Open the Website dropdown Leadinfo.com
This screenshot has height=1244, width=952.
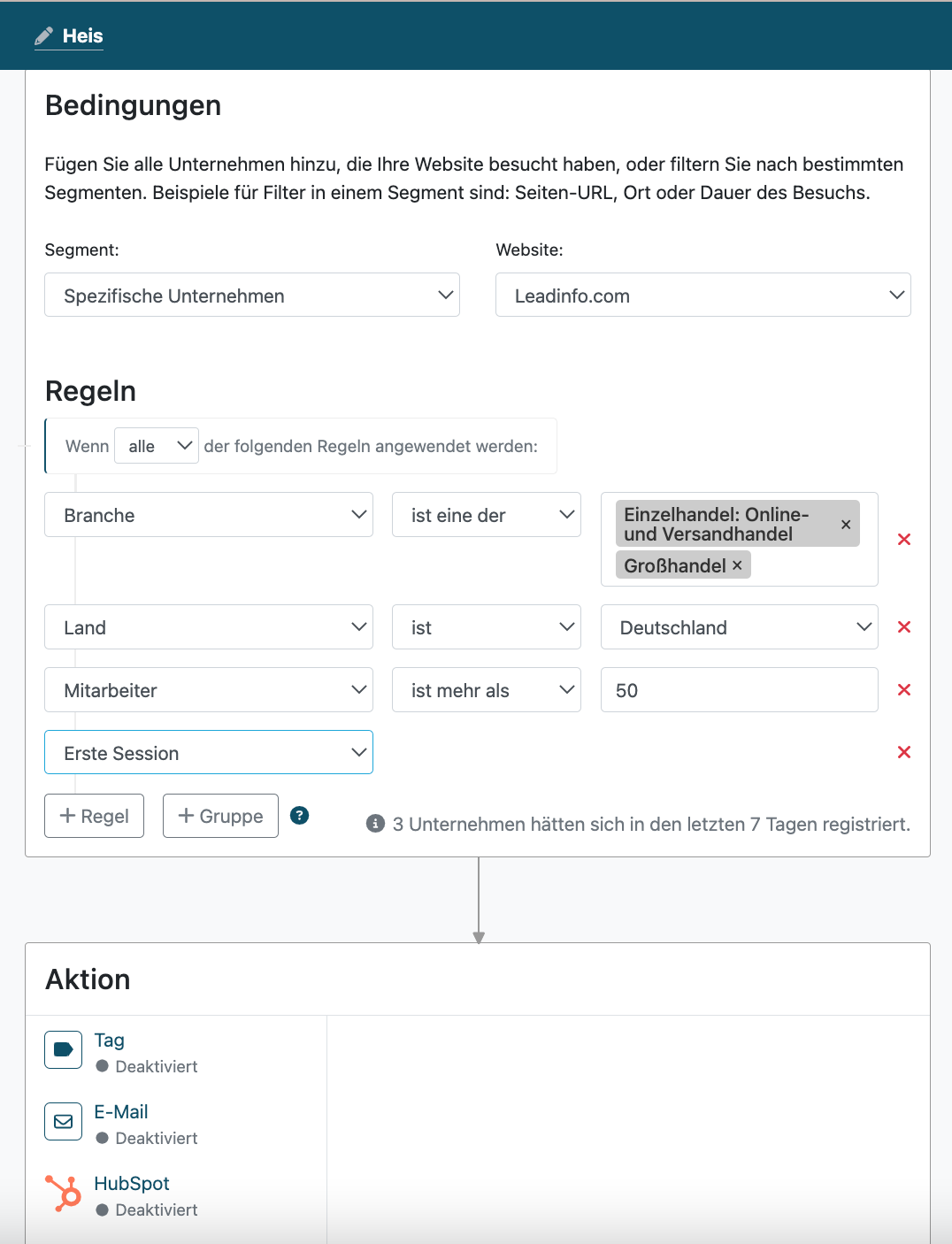click(702, 295)
